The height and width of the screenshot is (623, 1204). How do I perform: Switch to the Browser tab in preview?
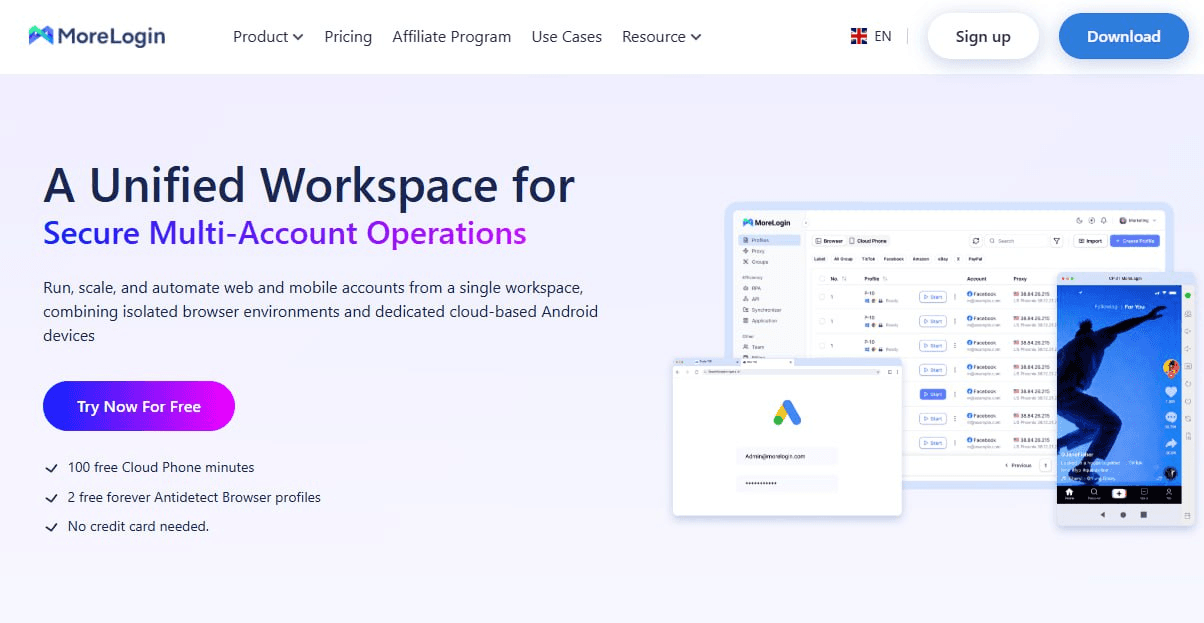pyautogui.click(x=829, y=241)
